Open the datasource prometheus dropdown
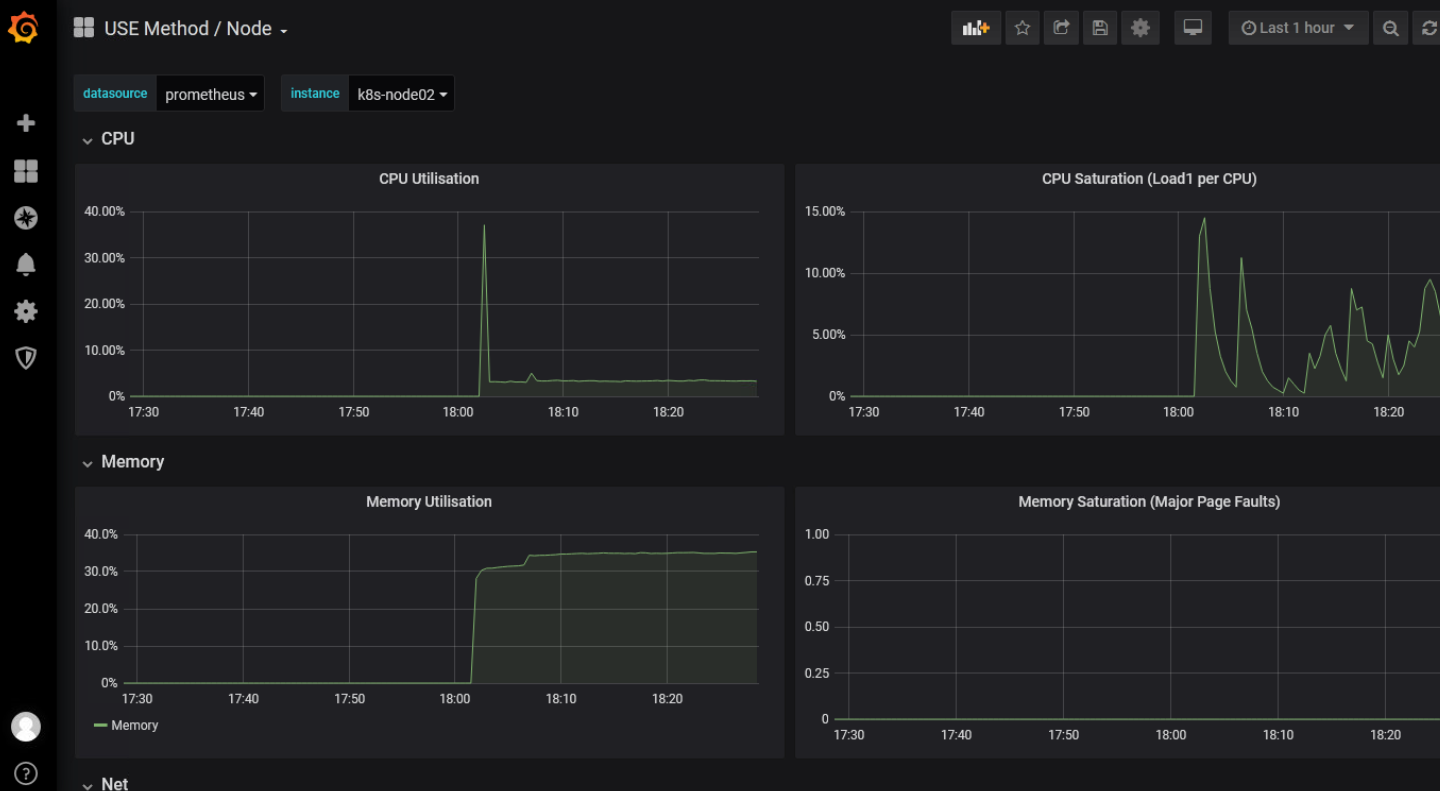 [210, 94]
